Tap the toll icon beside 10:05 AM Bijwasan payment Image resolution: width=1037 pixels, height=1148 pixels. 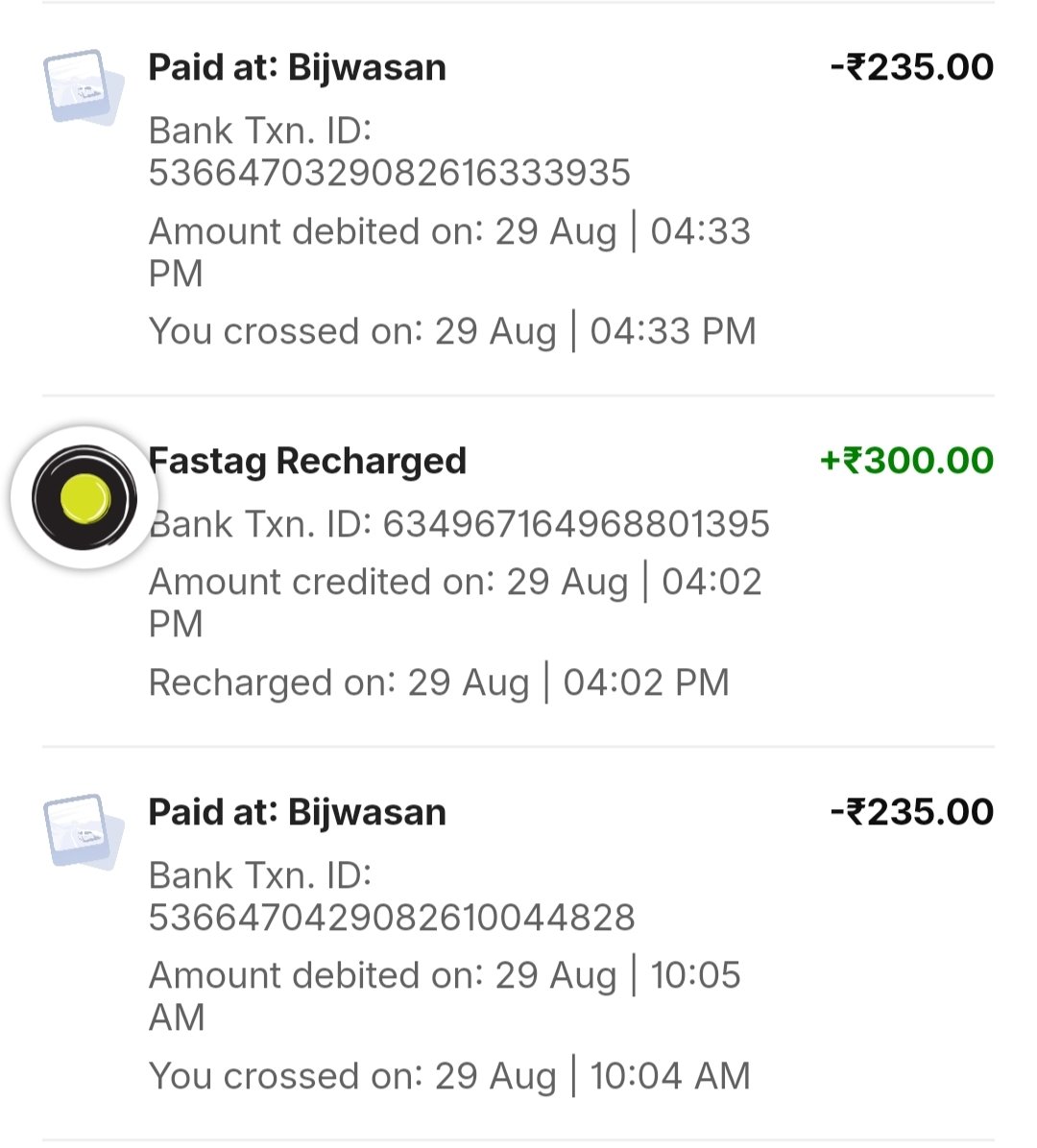point(83,831)
